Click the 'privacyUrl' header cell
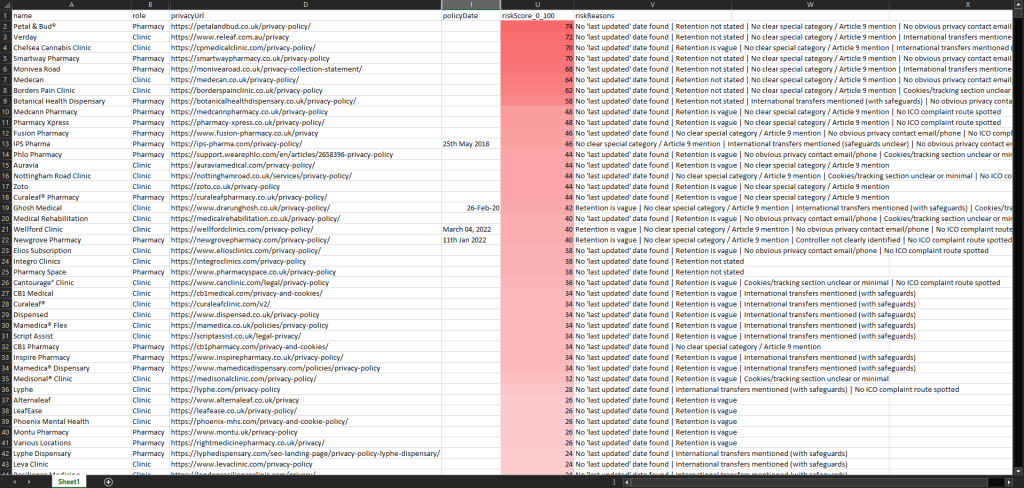The image size is (1024, 488). (305, 14)
